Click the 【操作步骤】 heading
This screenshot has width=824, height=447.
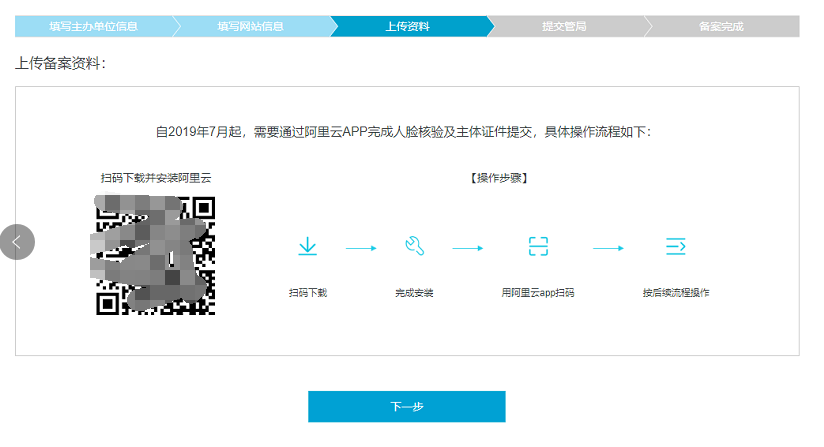(x=498, y=178)
